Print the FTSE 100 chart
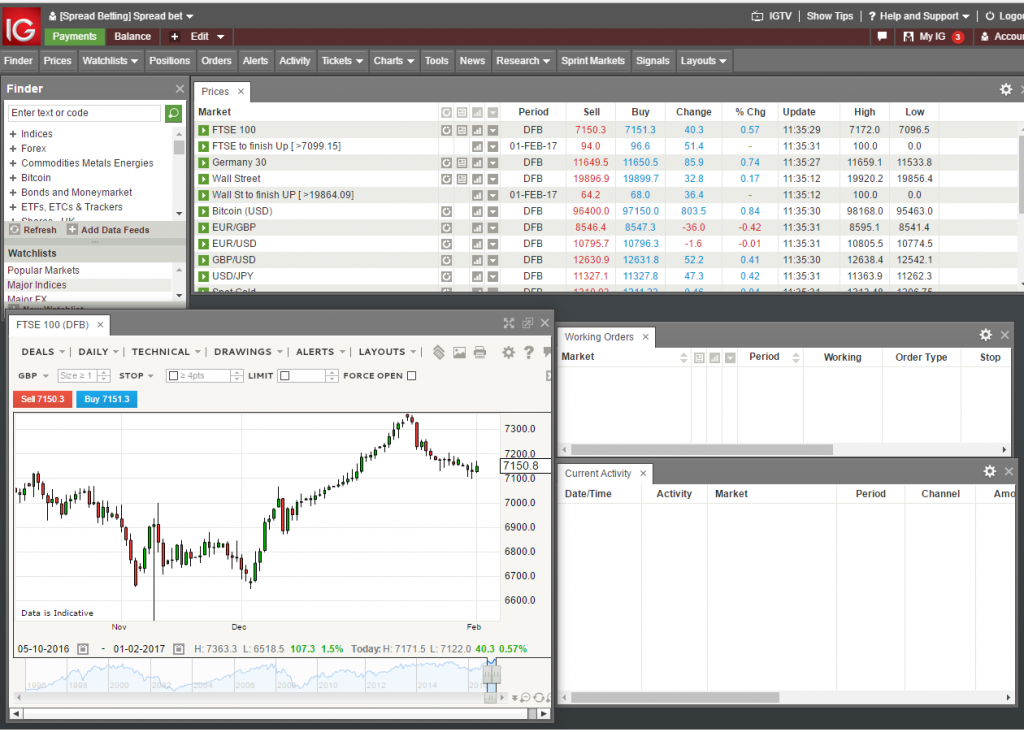Image resolution: width=1024 pixels, height=732 pixels. pos(480,353)
